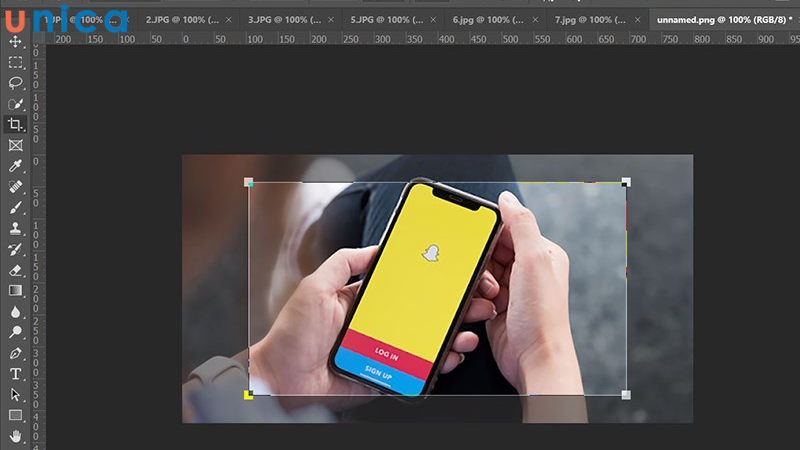Select the Lasso tool

[15, 83]
